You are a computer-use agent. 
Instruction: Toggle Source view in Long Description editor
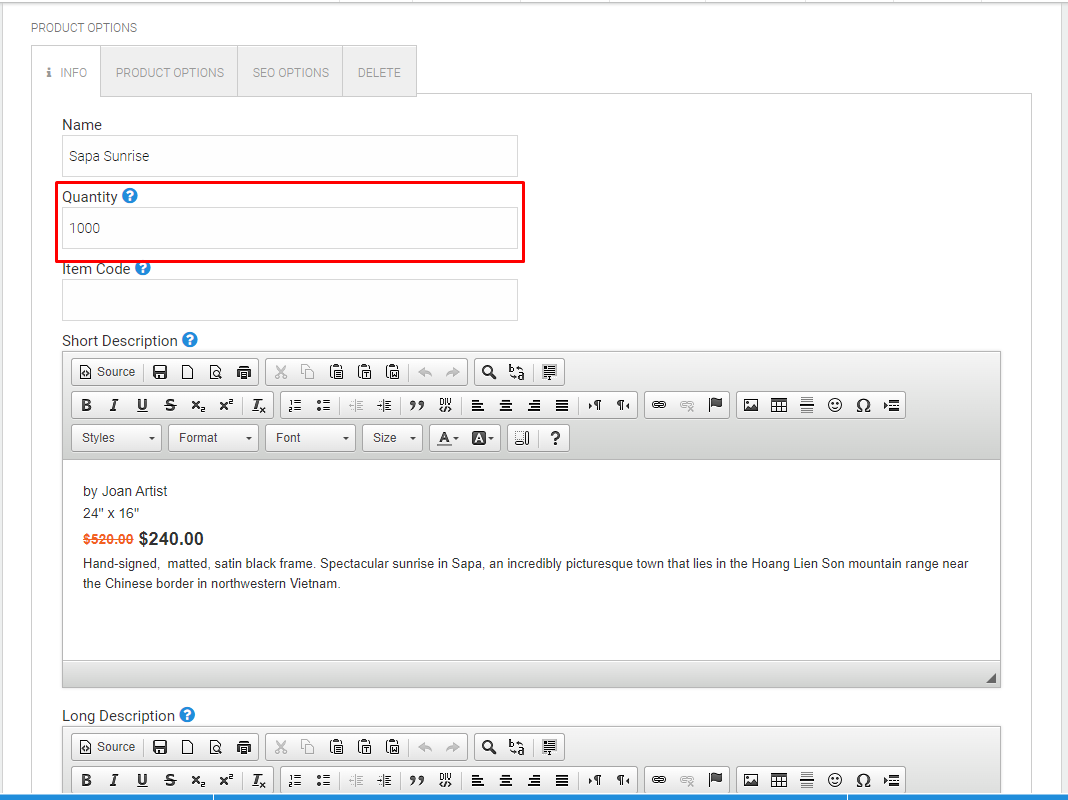pyautogui.click(x=108, y=747)
